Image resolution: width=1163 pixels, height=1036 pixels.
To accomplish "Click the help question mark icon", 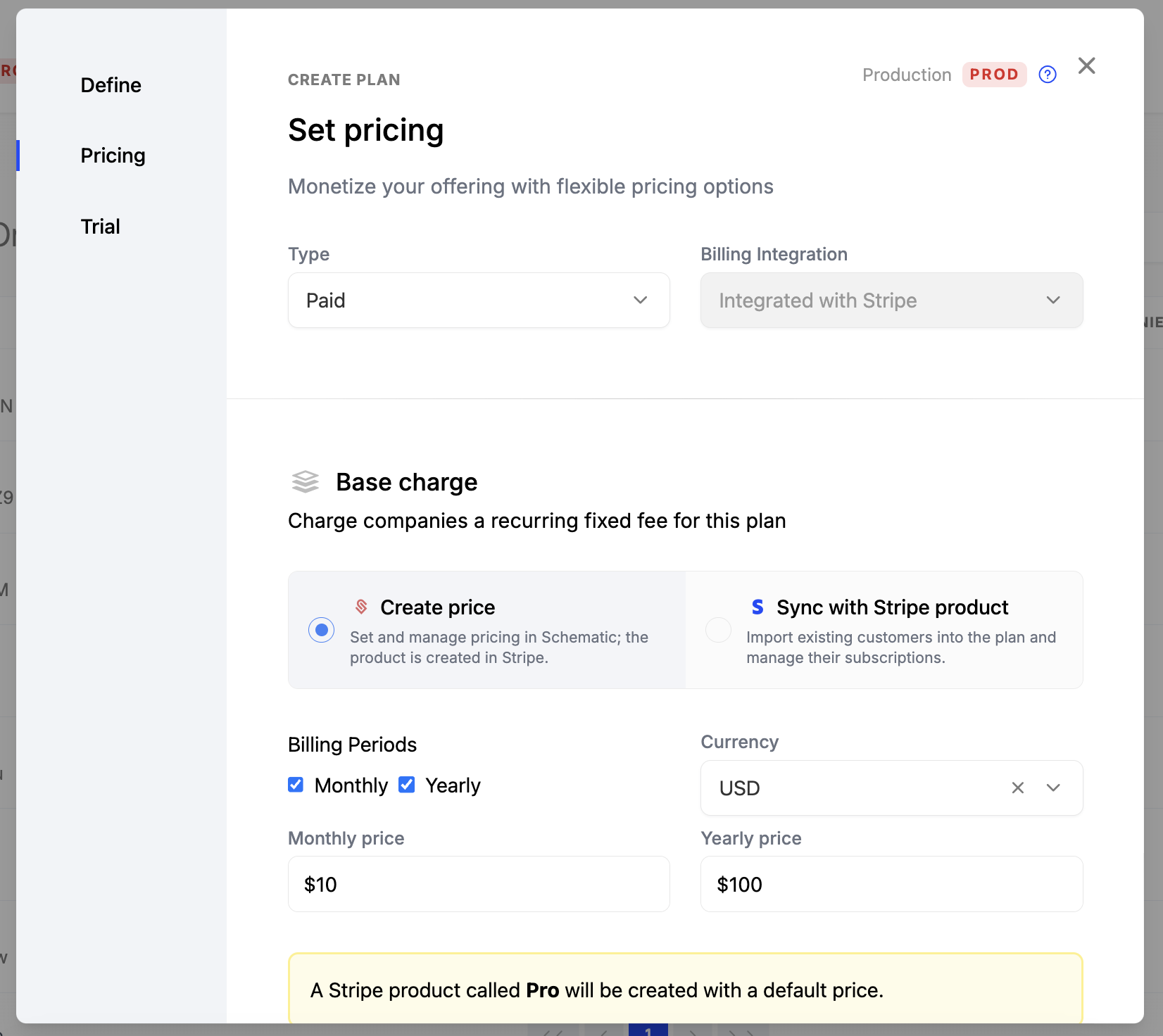I will coord(1048,75).
